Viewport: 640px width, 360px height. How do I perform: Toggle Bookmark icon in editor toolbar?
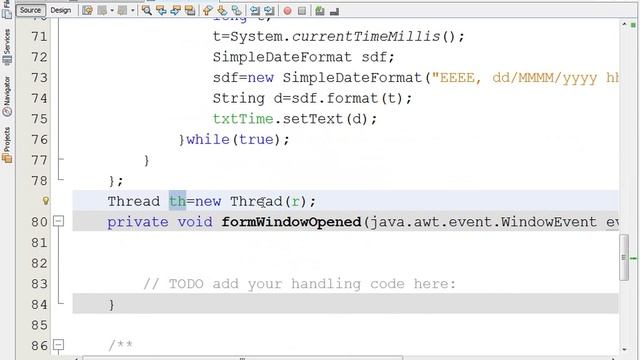tap(237, 11)
